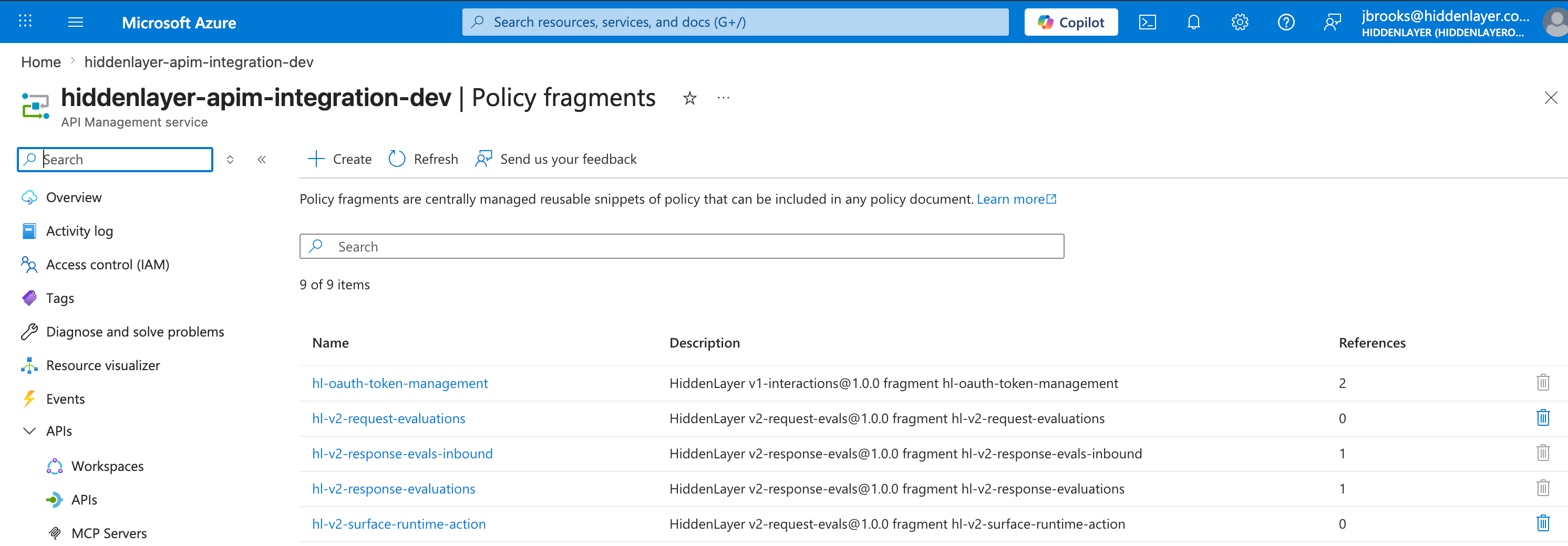Click trash icon for hl-v2-response-evaluations

1543,489
